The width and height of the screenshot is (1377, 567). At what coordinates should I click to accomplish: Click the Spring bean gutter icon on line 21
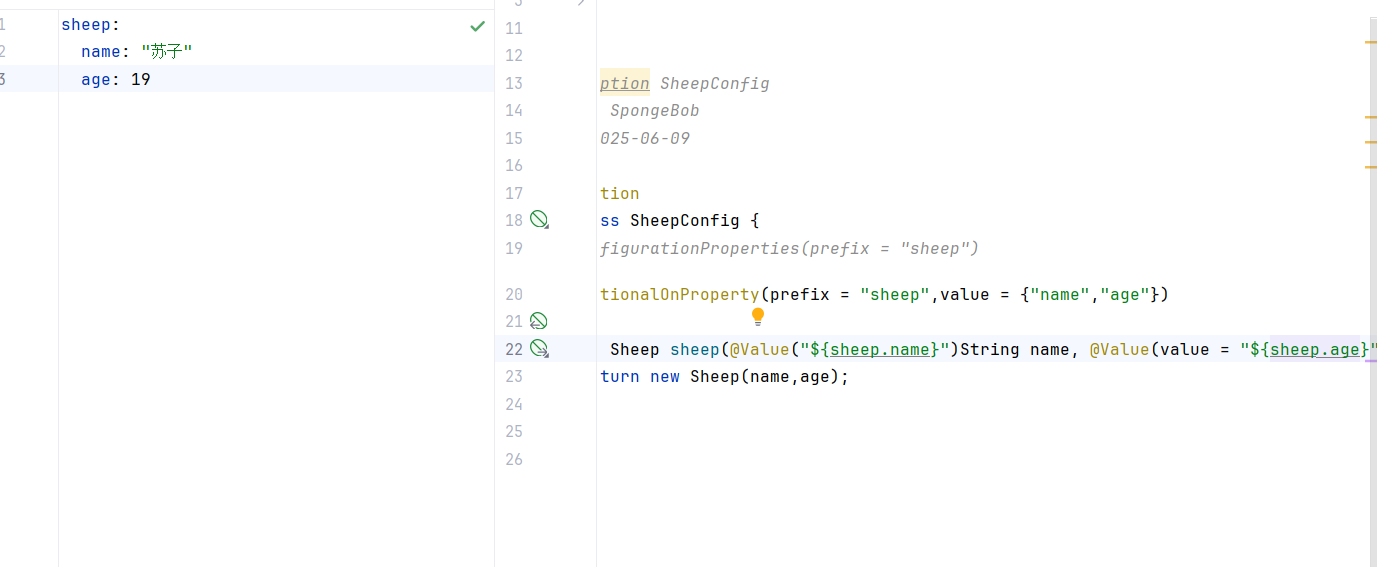538,321
